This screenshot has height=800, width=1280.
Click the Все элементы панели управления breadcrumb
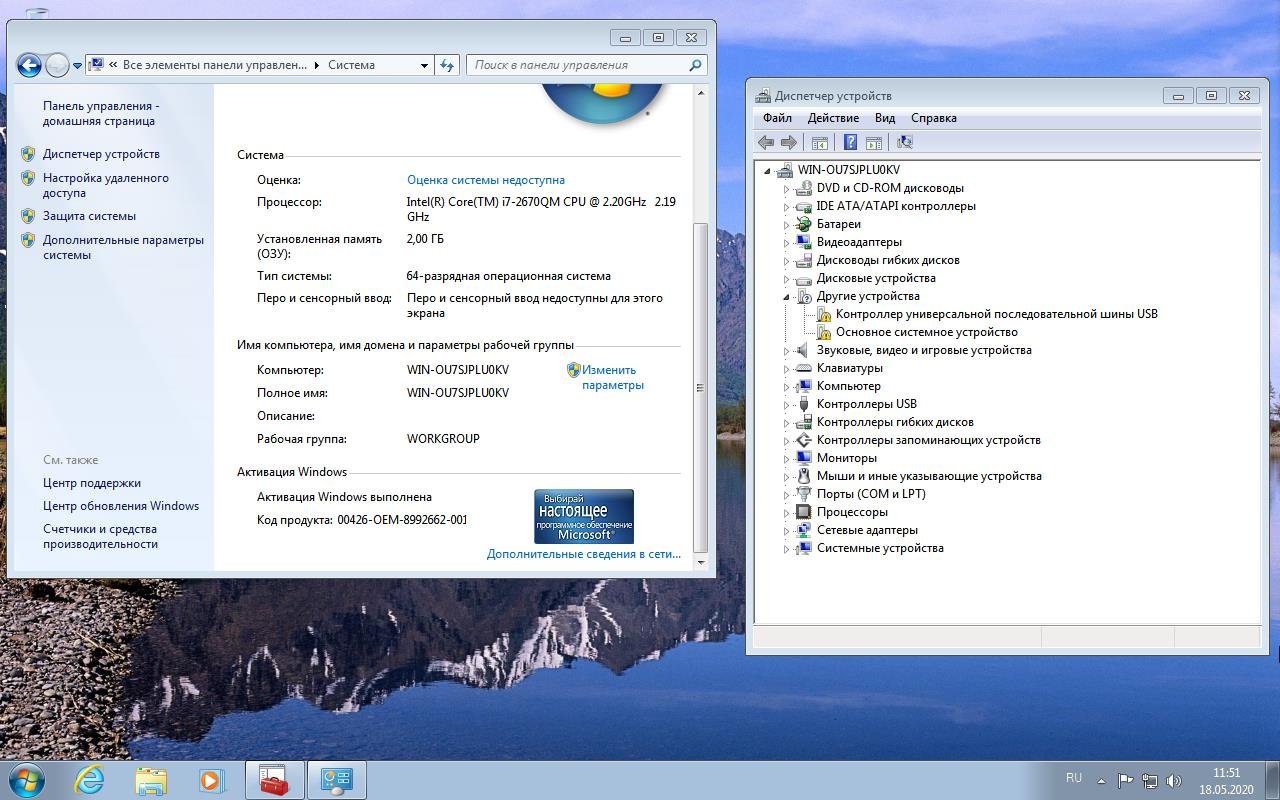pyautogui.click(x=215, y=65)
